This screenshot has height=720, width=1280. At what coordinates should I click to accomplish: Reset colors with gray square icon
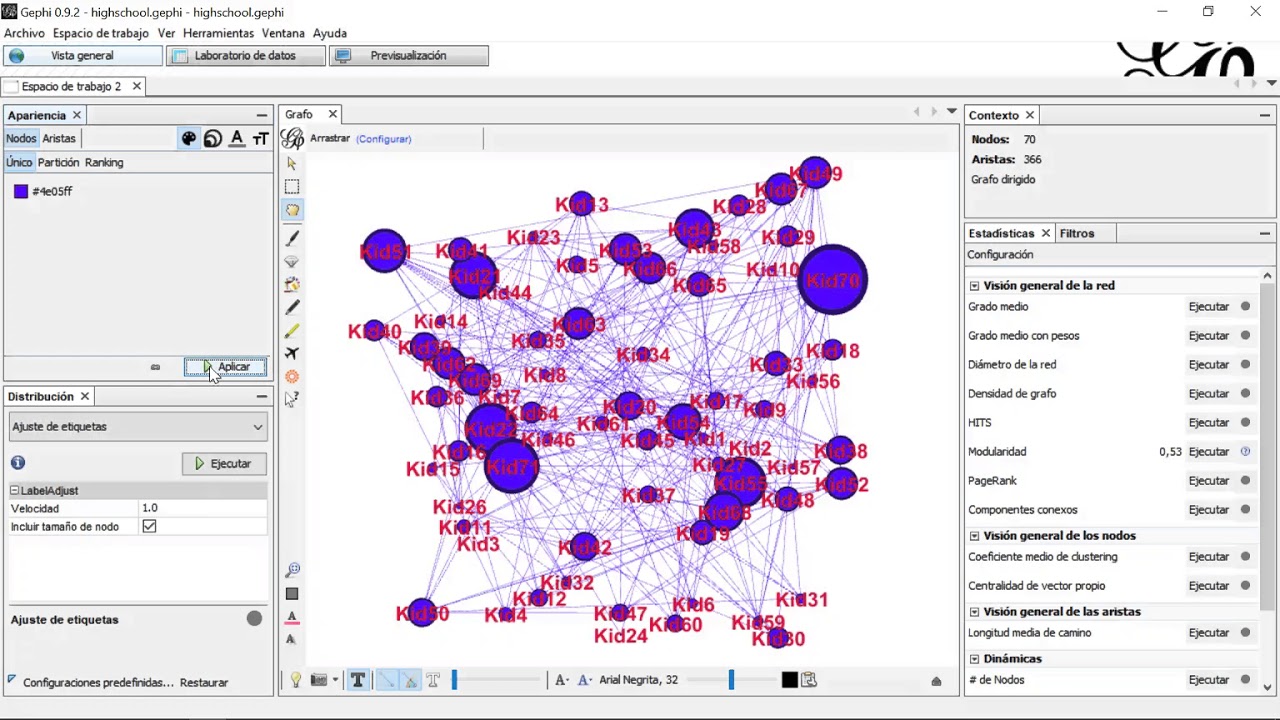click(x=292, y=594)
